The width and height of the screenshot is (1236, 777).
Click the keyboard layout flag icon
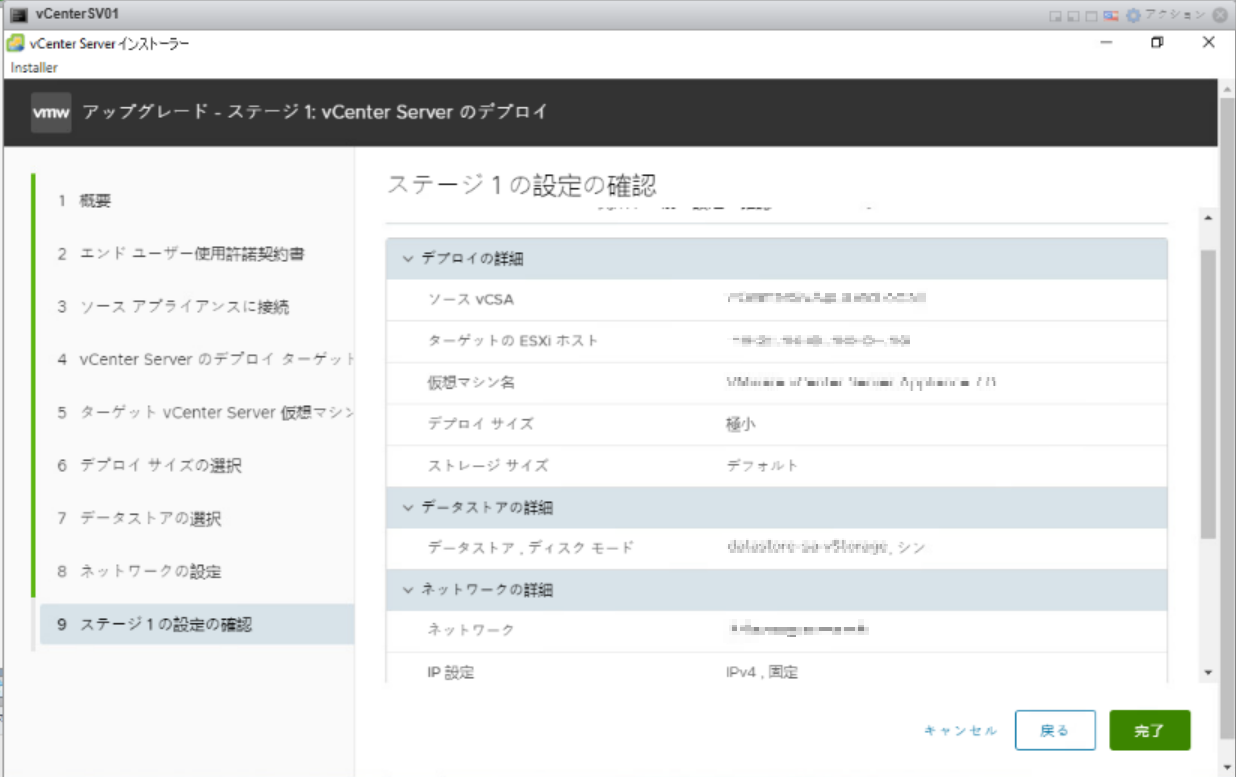coord(1110,16)
